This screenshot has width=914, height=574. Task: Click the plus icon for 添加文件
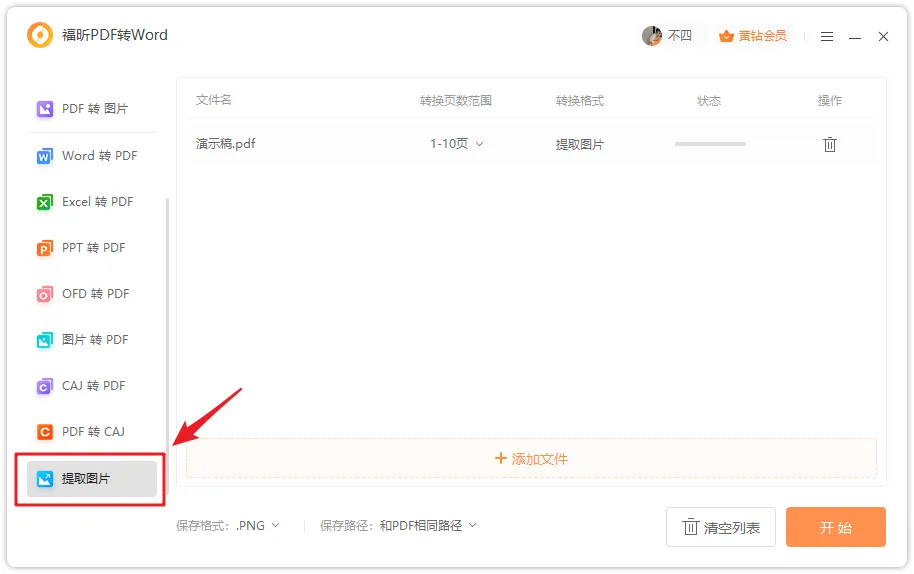click(x=500, y=459)
